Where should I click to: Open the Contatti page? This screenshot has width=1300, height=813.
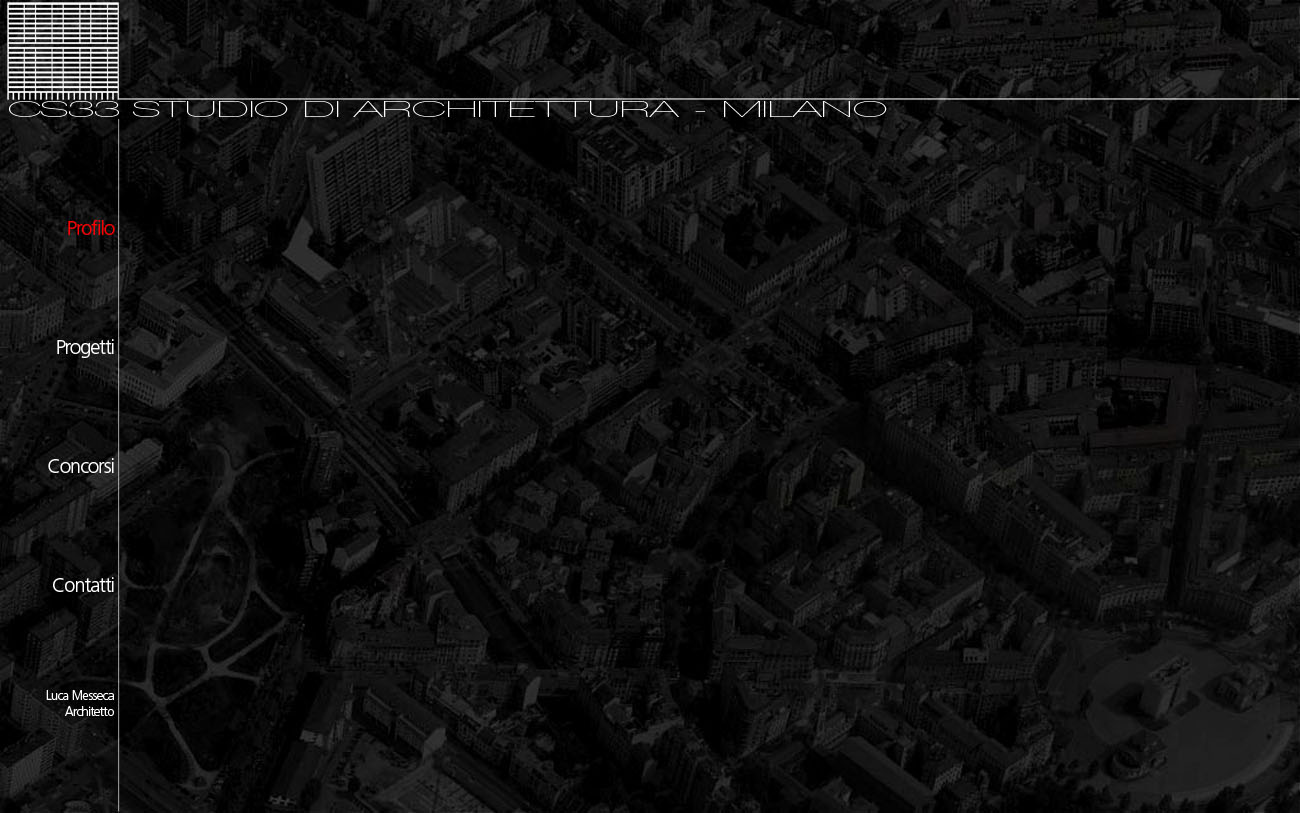(x=83, y=586)
